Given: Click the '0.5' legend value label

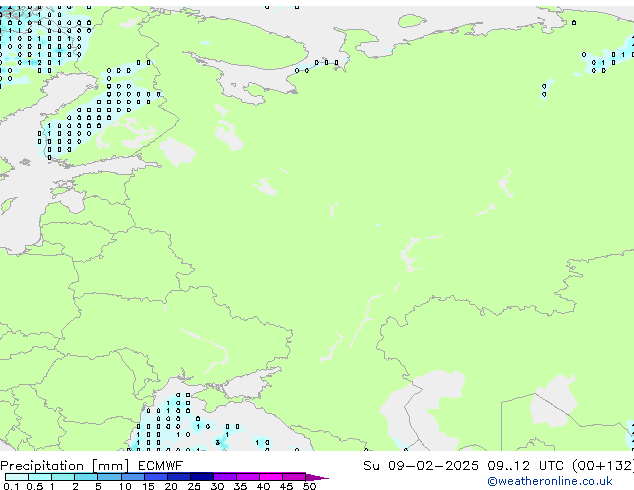Looking at the screenshot, I should tap(35, 486).
